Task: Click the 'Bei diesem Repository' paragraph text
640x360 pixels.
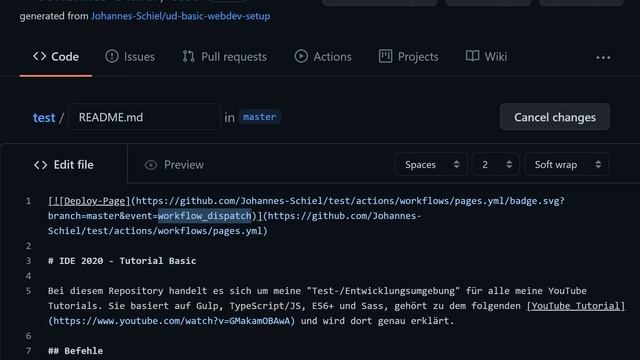Action: click(x=336, y=306)
